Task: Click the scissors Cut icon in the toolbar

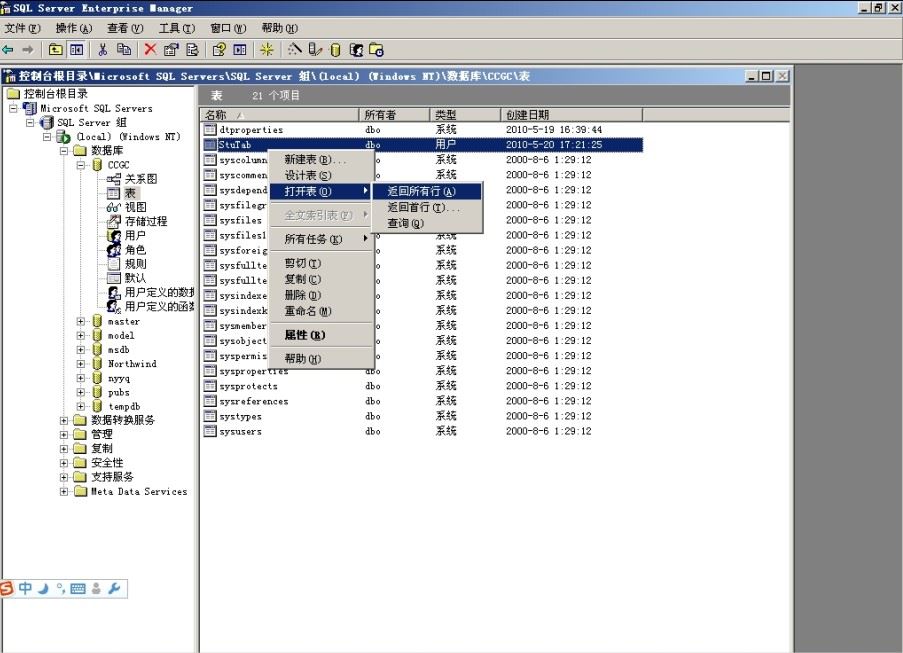Action: point(103,50)
